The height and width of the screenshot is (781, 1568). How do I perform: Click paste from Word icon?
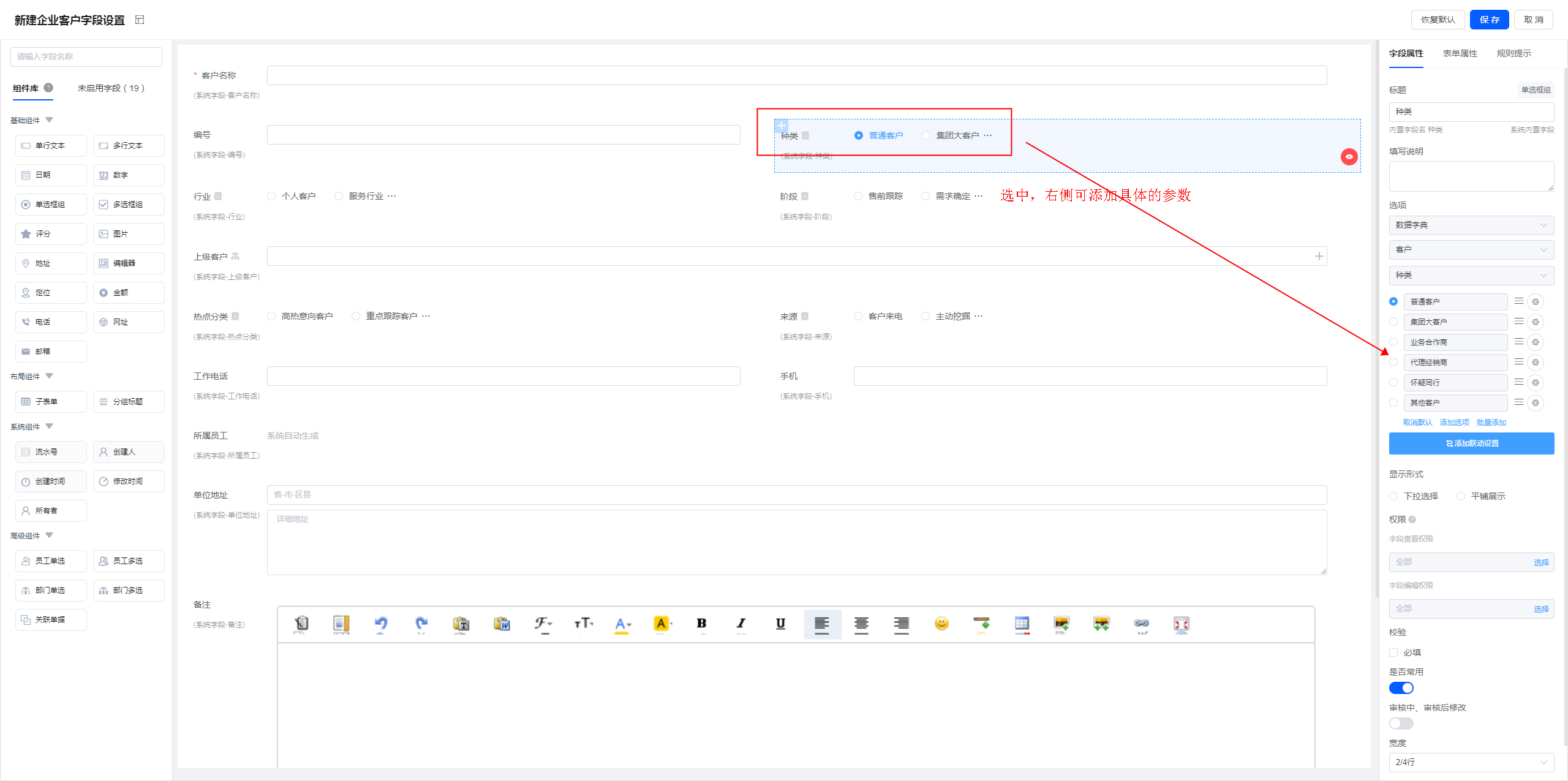(x=502, y=624)
